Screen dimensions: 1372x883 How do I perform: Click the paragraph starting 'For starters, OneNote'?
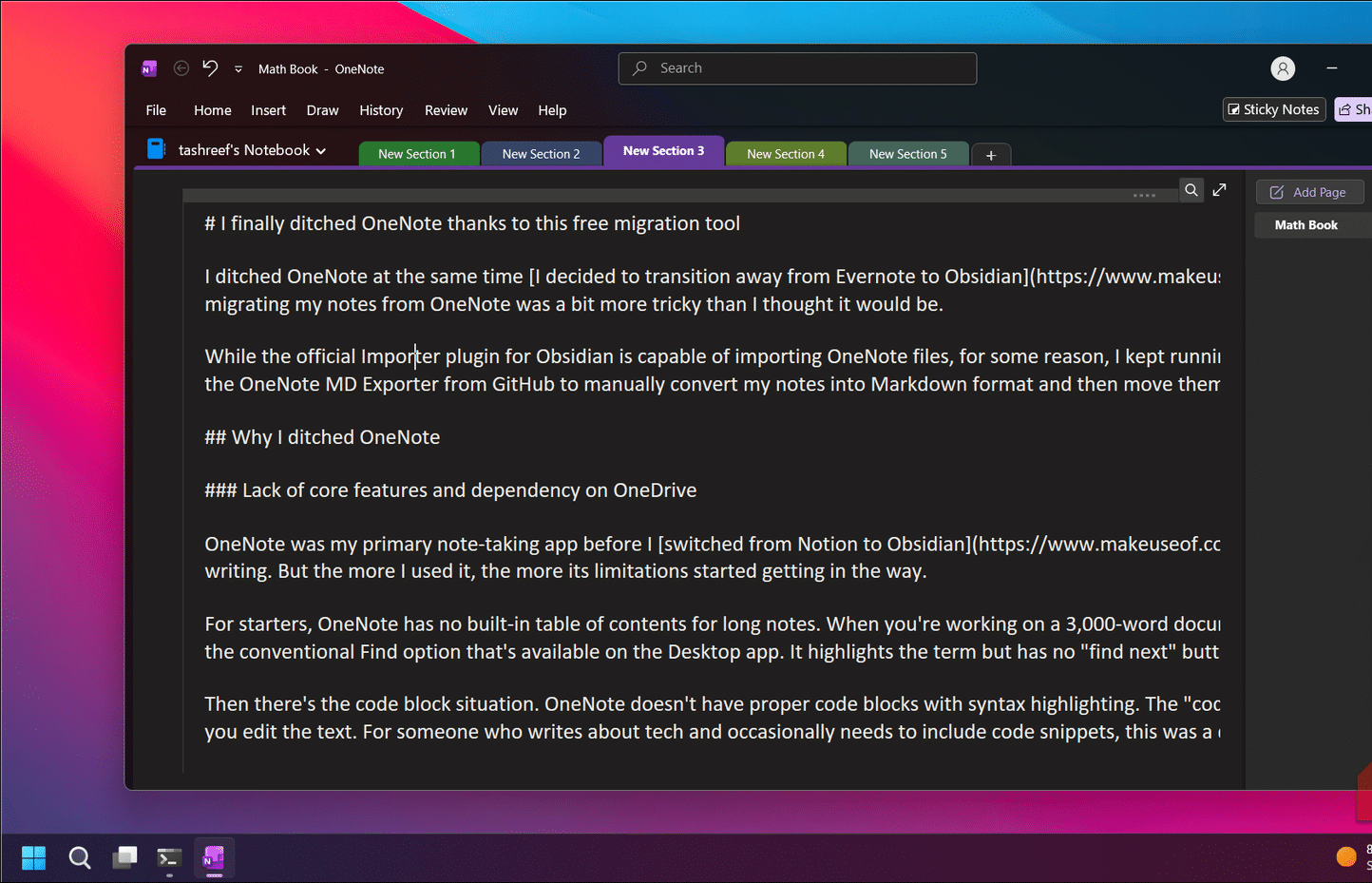[713, 638]
